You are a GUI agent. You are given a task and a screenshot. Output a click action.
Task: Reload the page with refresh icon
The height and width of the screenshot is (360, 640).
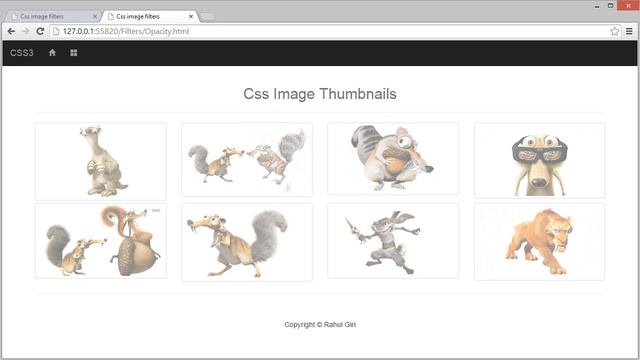pyautogui.click(x=40, y=31)
